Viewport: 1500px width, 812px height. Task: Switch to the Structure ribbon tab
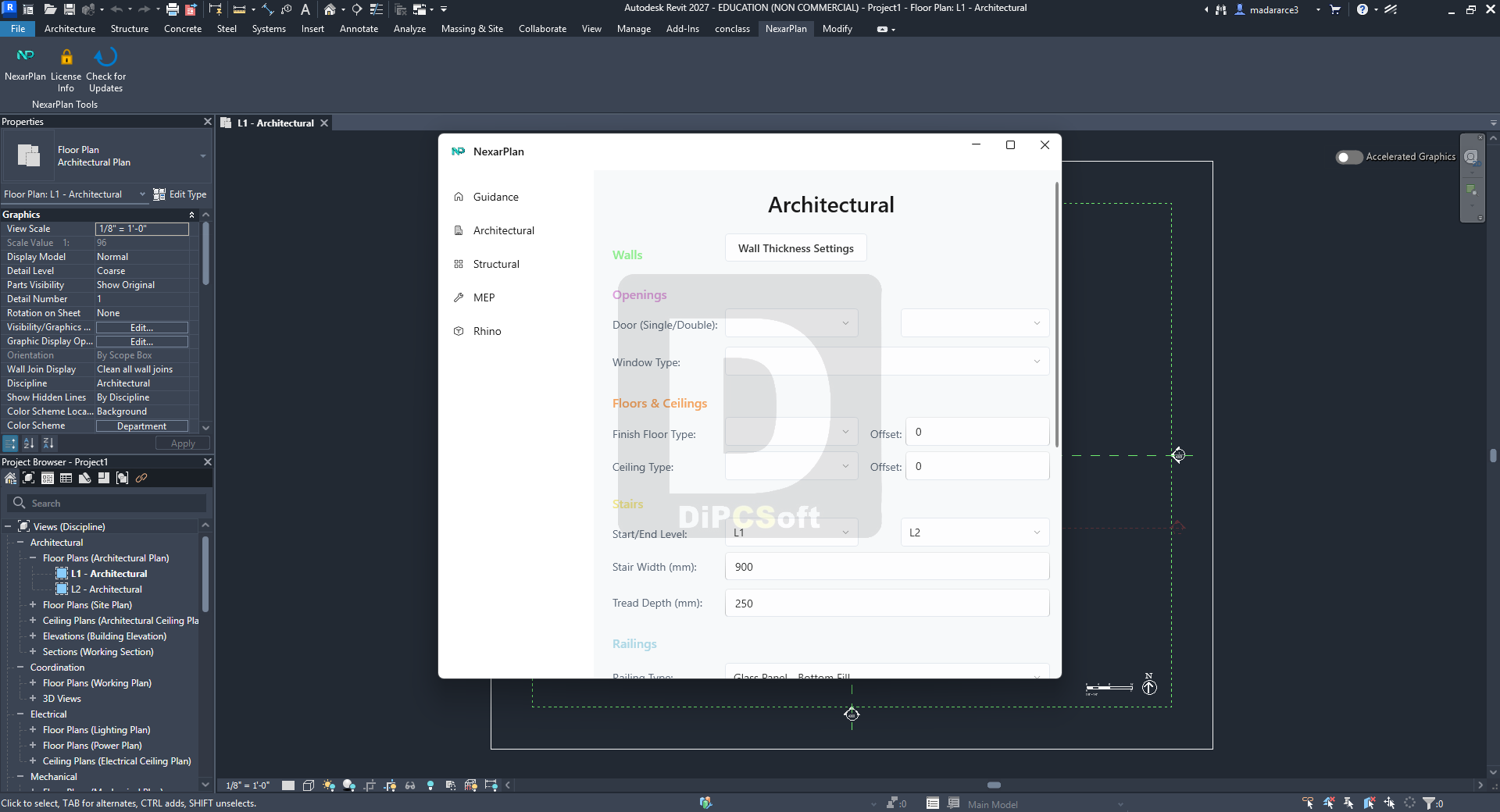click(x=130, y=29)
